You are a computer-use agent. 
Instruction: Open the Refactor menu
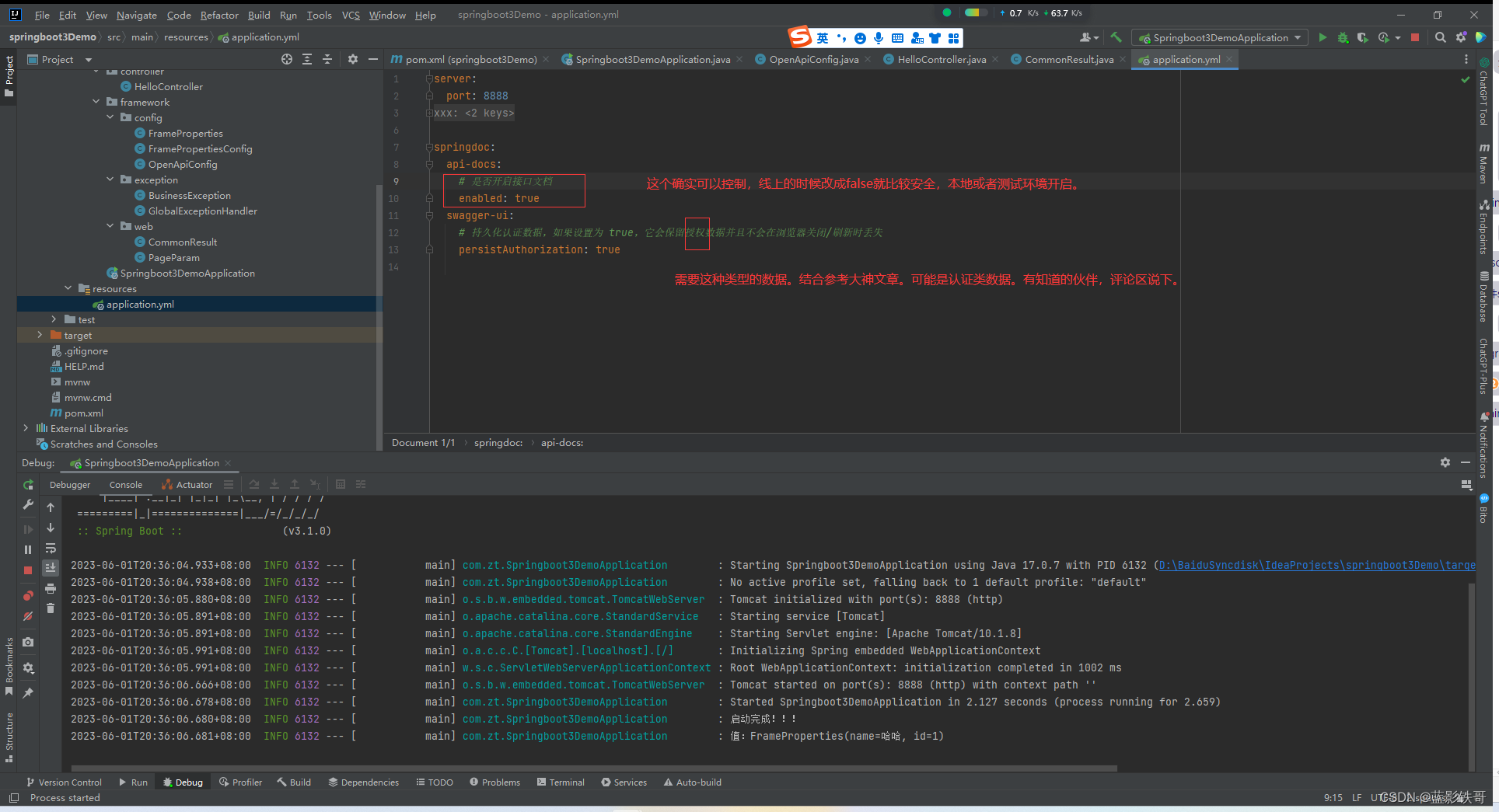[219, 15]
